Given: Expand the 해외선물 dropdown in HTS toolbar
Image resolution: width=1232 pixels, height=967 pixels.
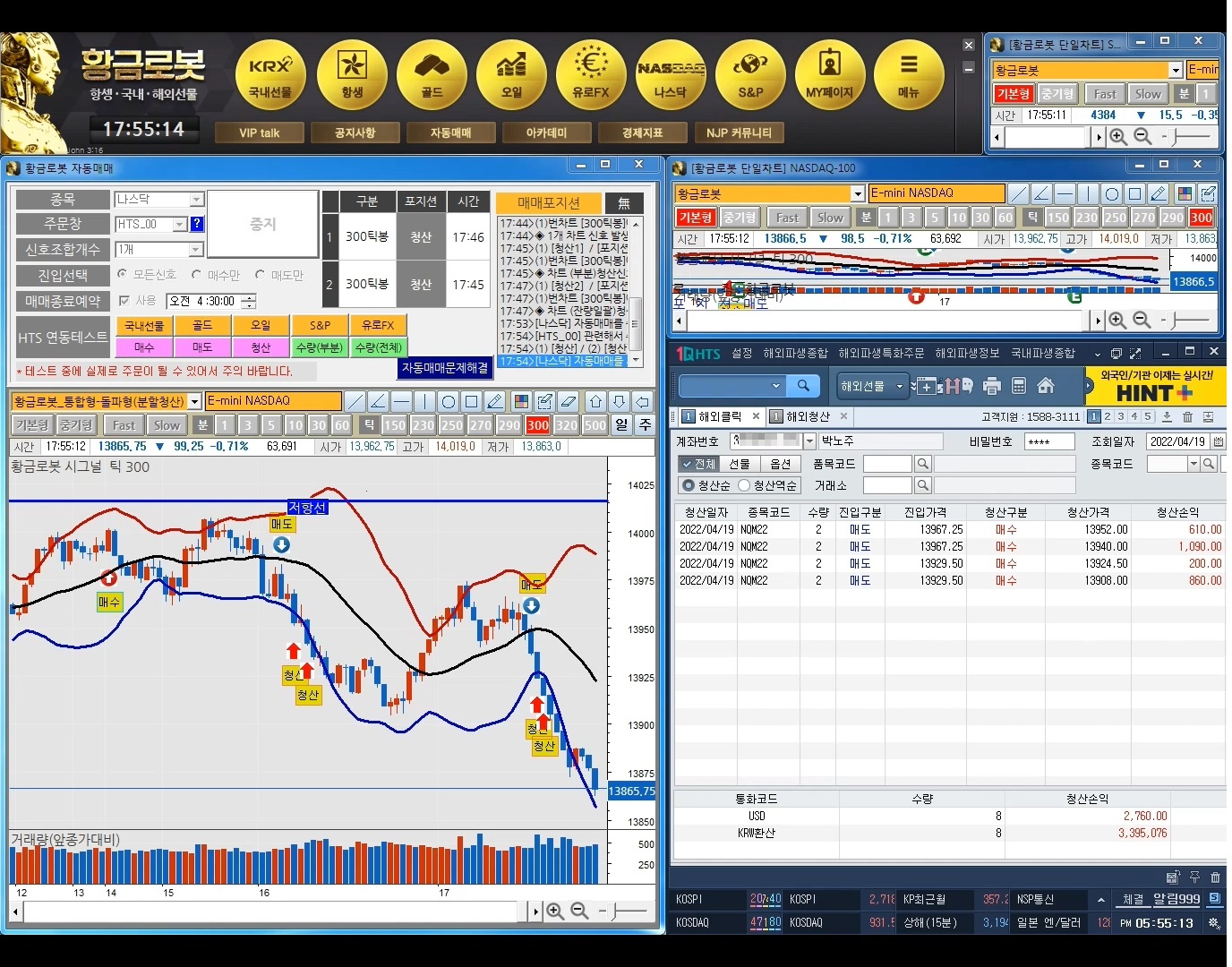Looking at the screenshot, I should pyautogui.click(x=900, y=386).
